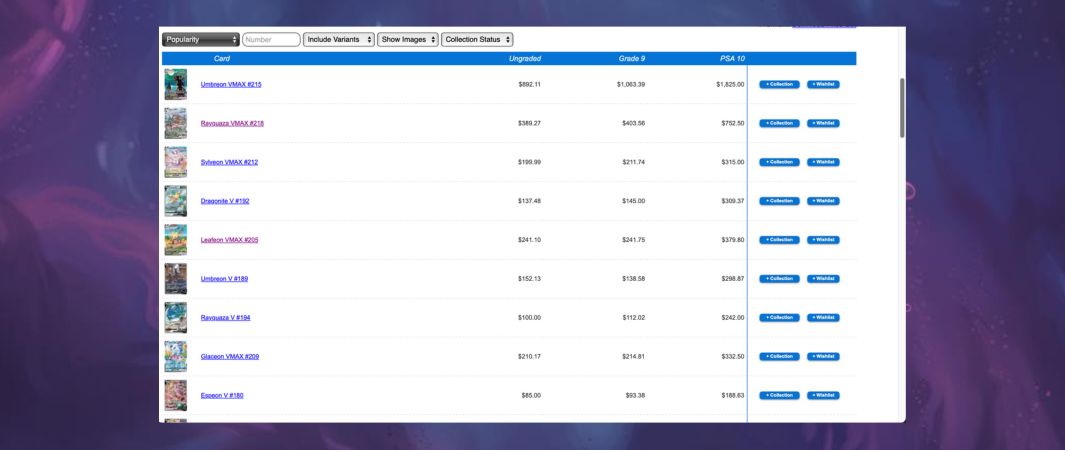
Task: Click the Espeon V #180 card thumbnail
Action: [x=175, y=395]
